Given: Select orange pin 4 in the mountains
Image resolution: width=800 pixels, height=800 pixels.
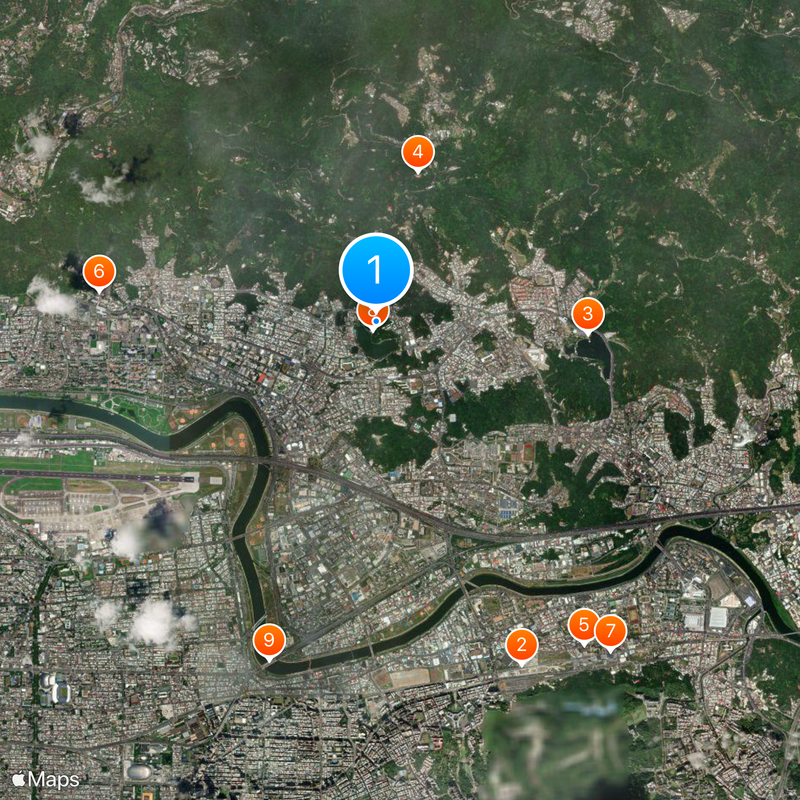Looking at the screenshot, I should (418, 152).
